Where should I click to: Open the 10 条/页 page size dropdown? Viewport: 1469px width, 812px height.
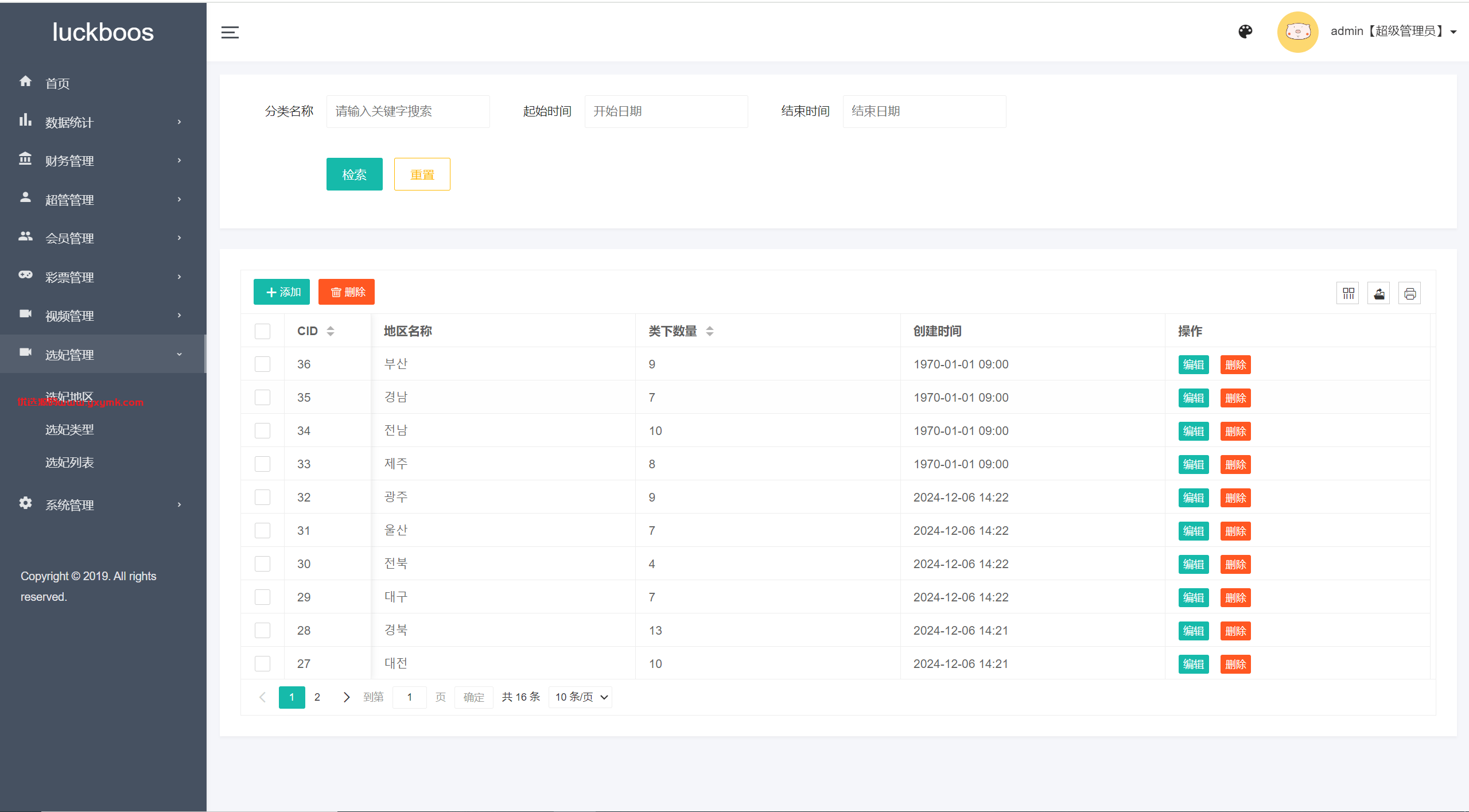580,697
